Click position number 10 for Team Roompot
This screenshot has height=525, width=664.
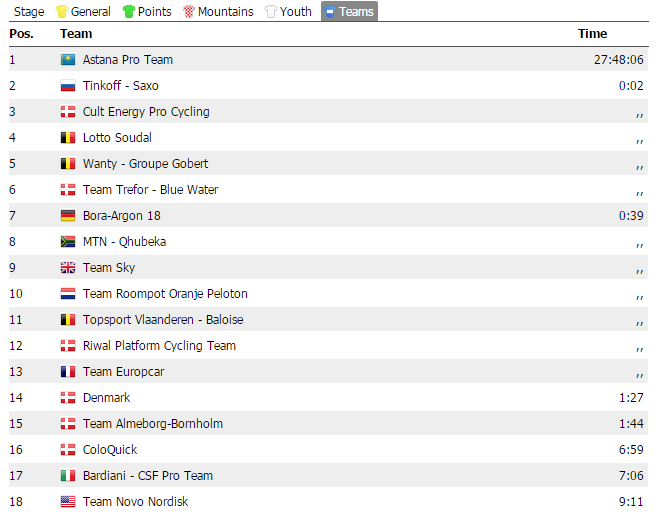coord(16,294)
